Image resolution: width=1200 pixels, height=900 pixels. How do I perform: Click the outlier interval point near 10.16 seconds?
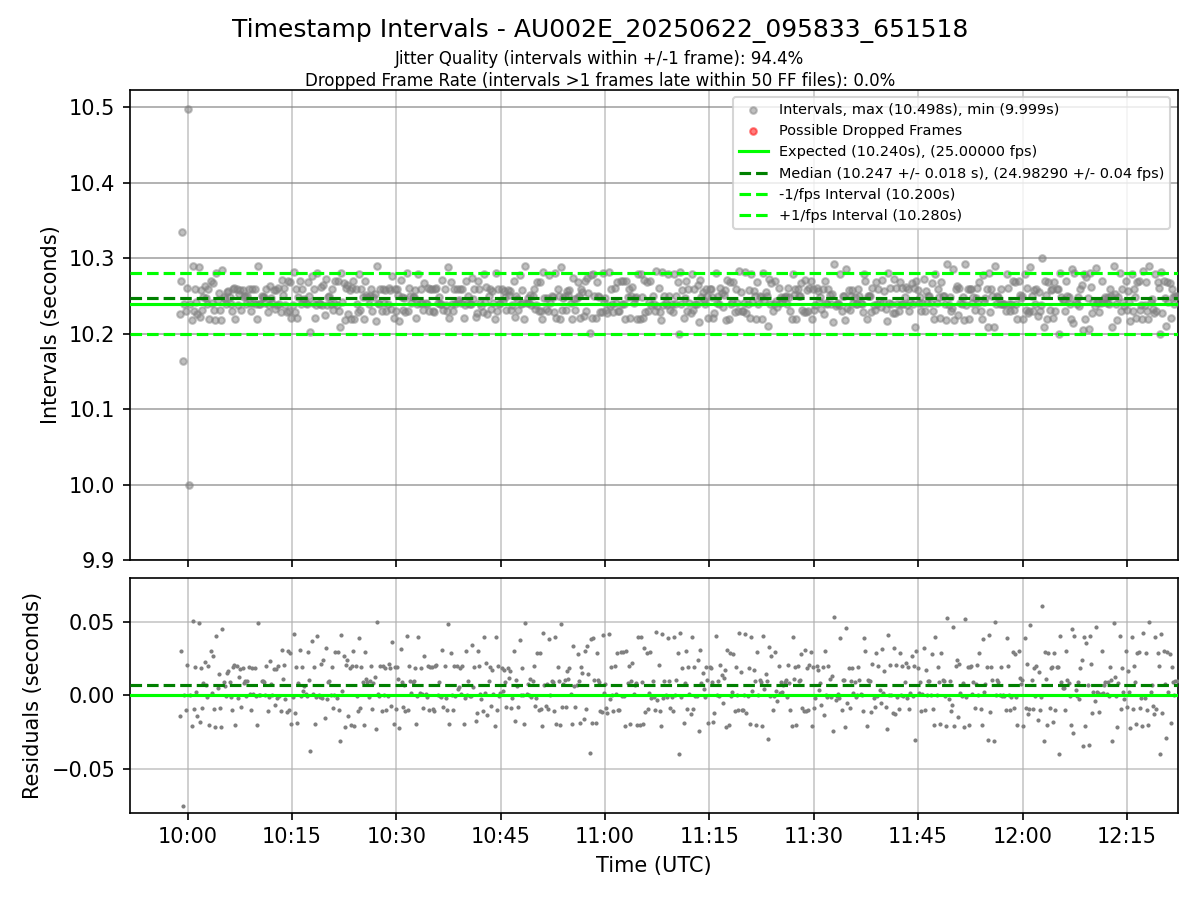click(x=183, y=361)
